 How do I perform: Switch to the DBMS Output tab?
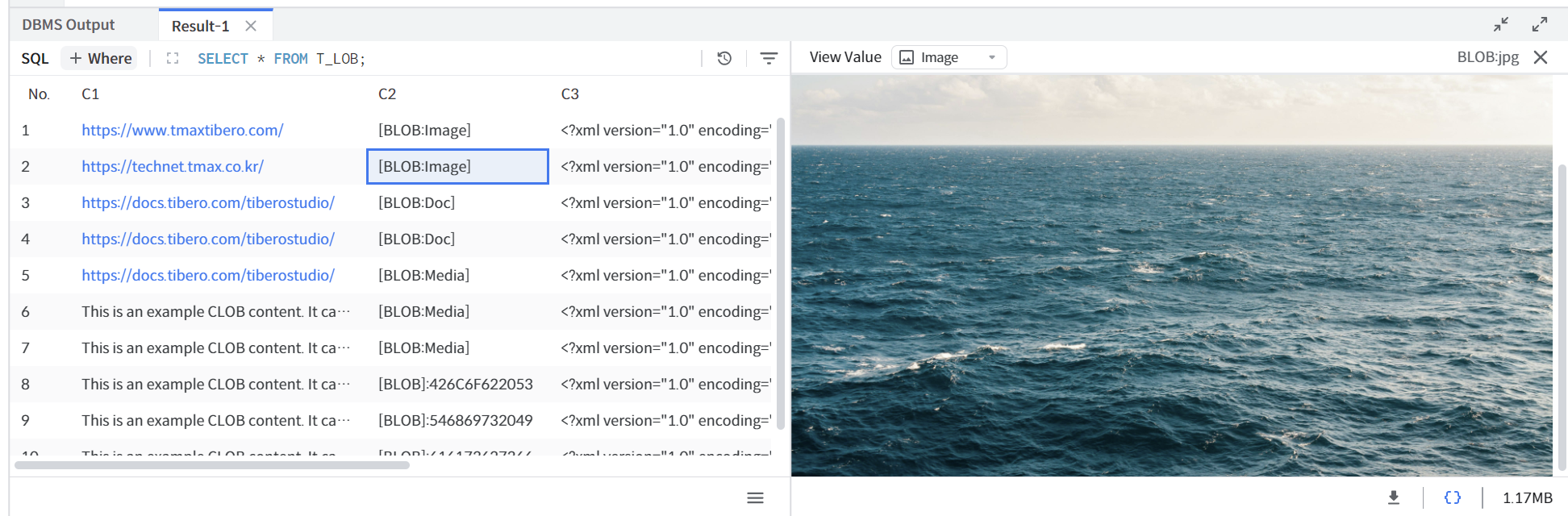pos(69,25)
